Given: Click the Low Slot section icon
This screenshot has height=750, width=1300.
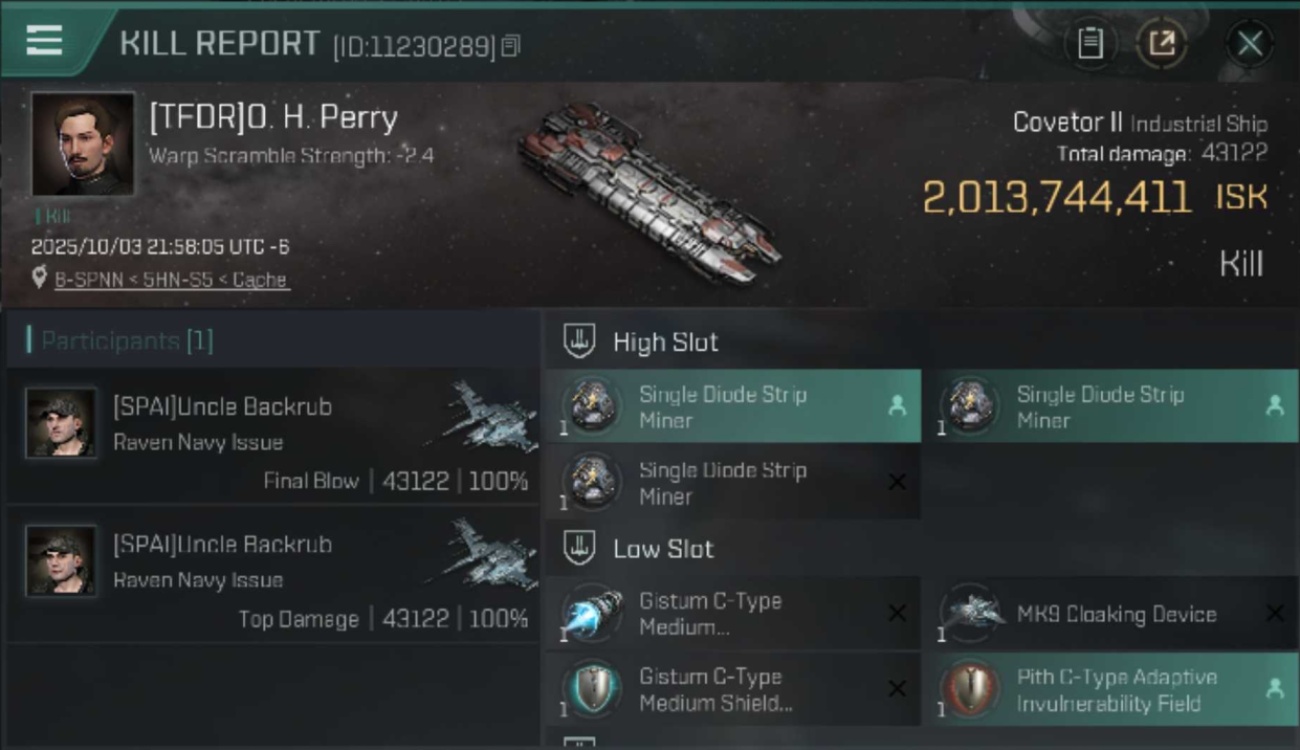Looking at the screenshot, I should (579, 548).
